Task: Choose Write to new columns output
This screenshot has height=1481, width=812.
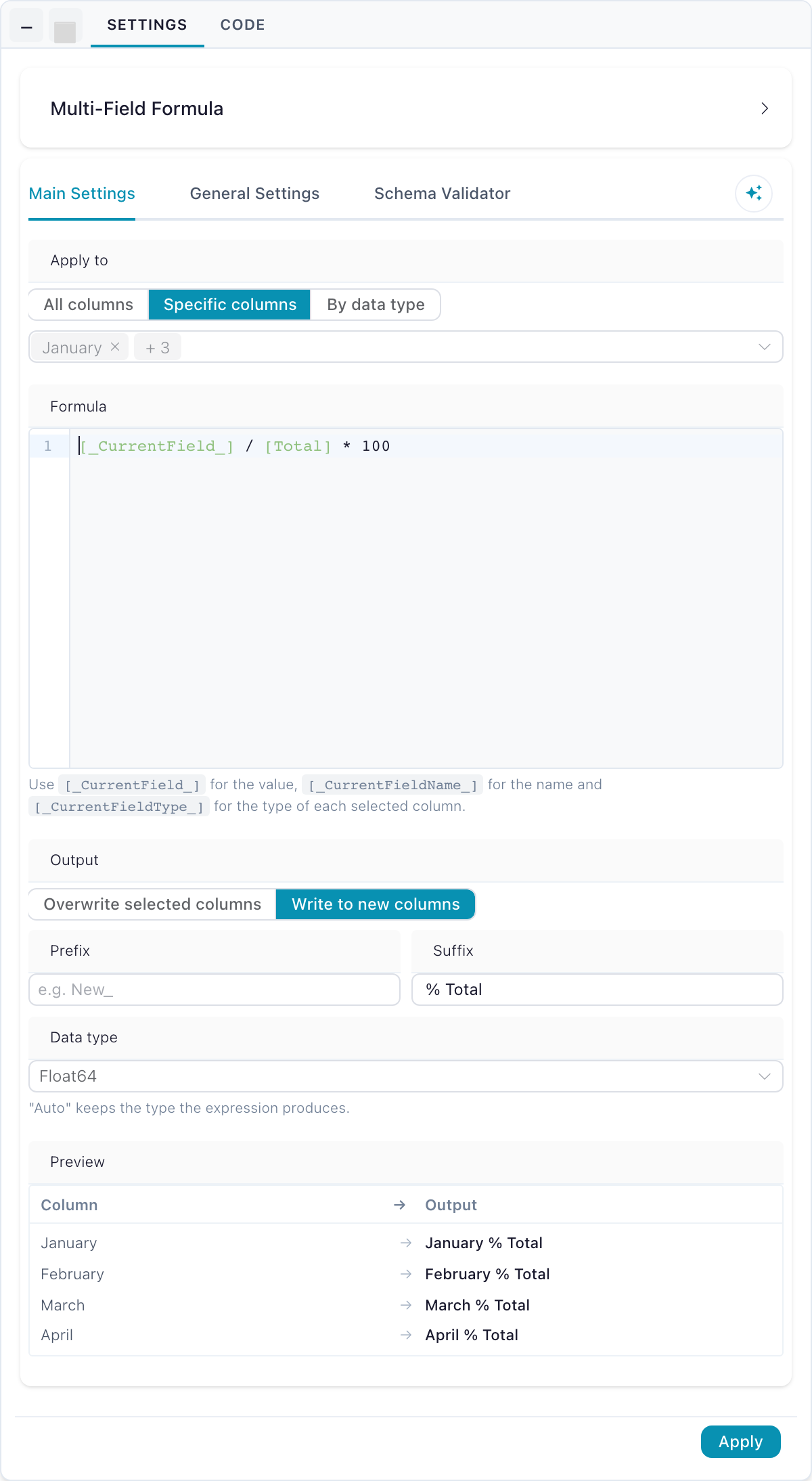Action: point(376,904)
